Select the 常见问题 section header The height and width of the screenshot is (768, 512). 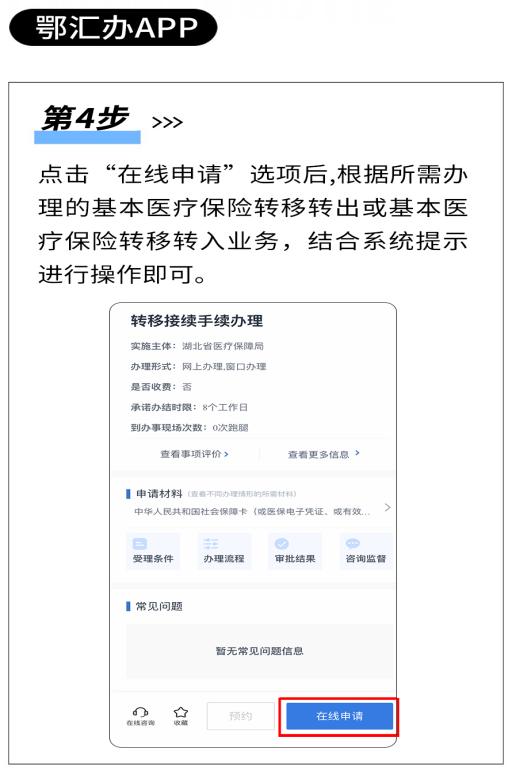159,606
